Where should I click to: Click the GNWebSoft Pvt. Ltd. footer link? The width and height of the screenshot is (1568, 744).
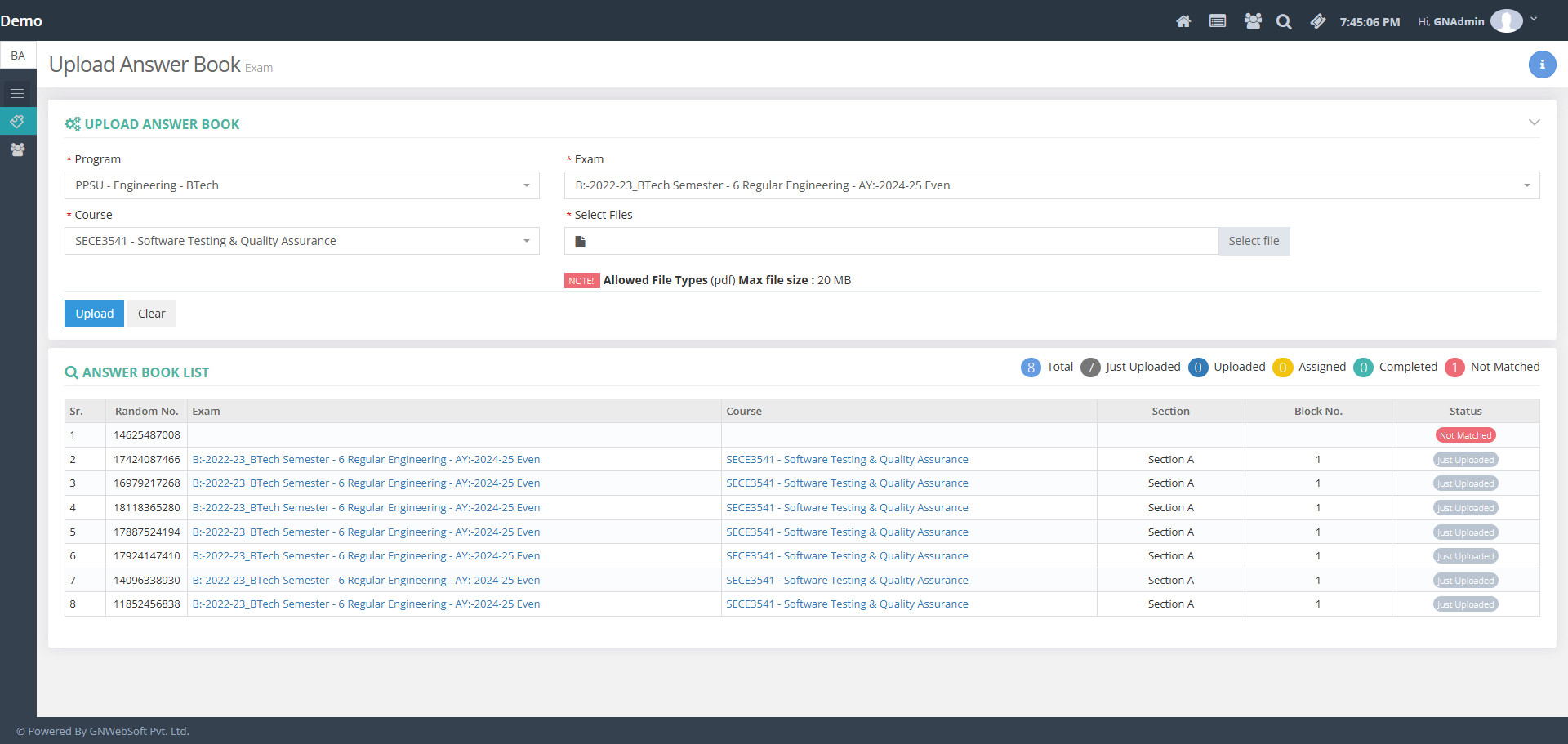139,731
